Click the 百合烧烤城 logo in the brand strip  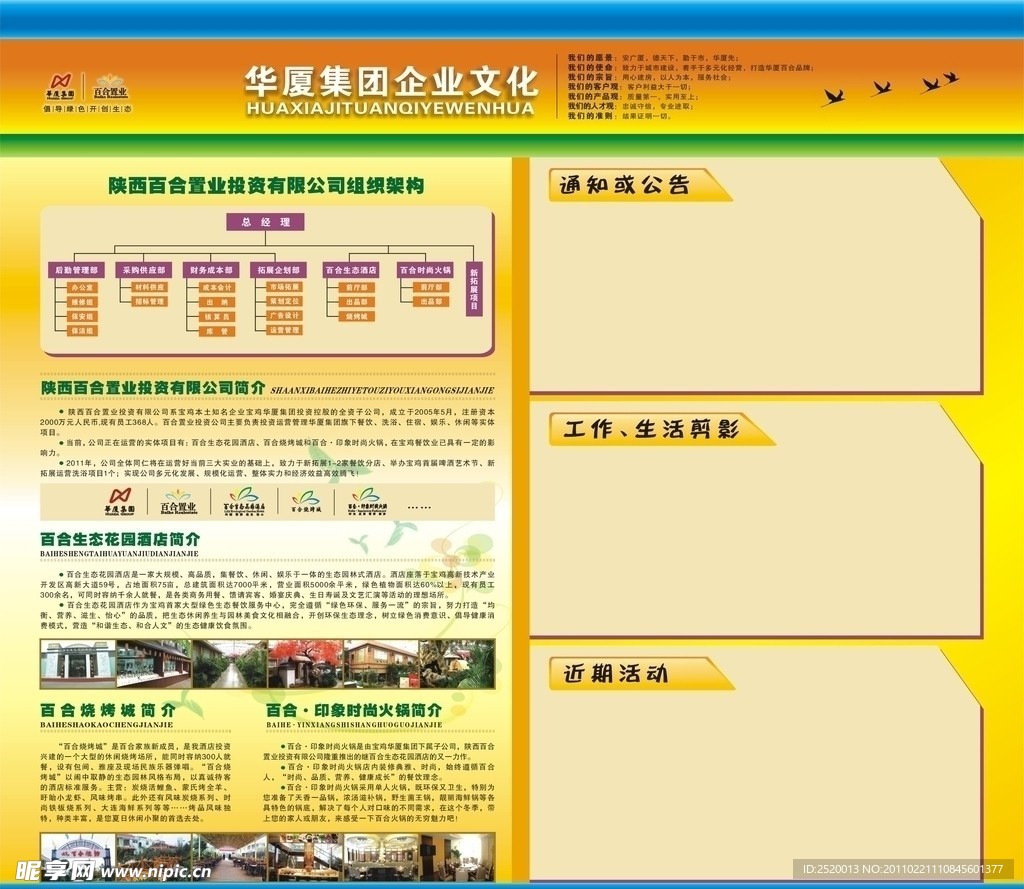306,501
